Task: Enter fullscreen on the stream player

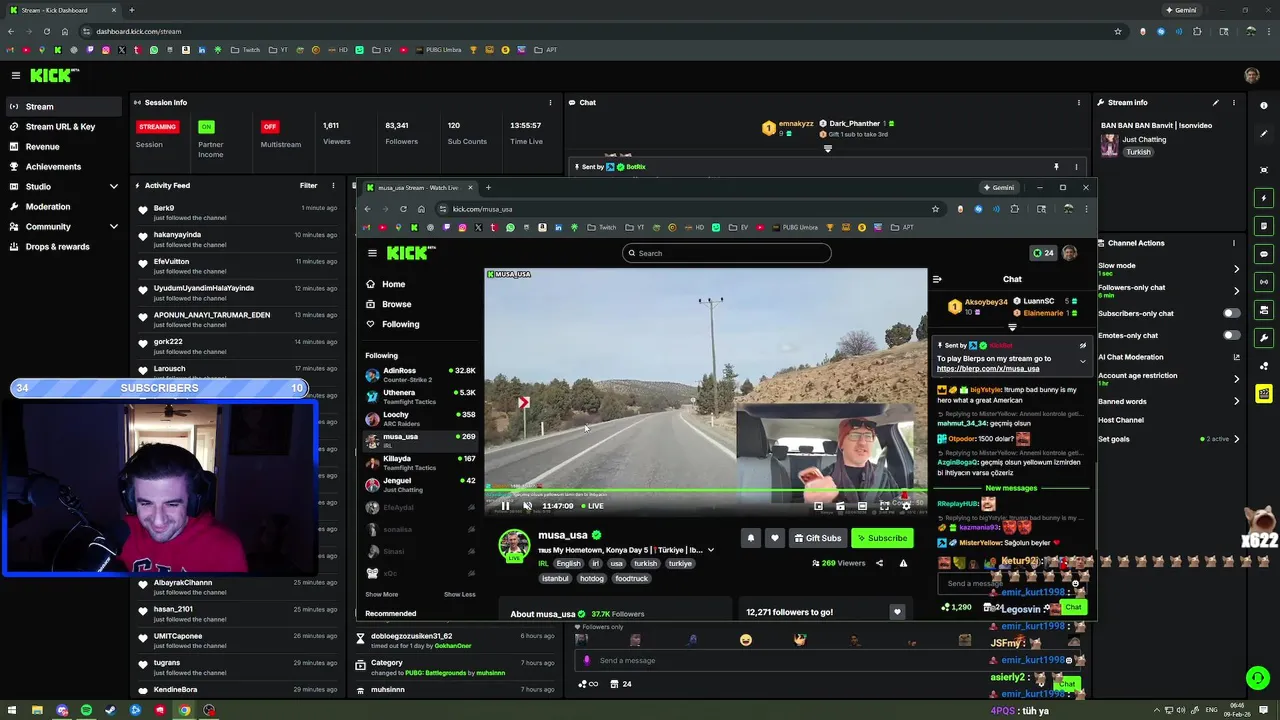Action: pyautogui.click(x=884, y=506)
